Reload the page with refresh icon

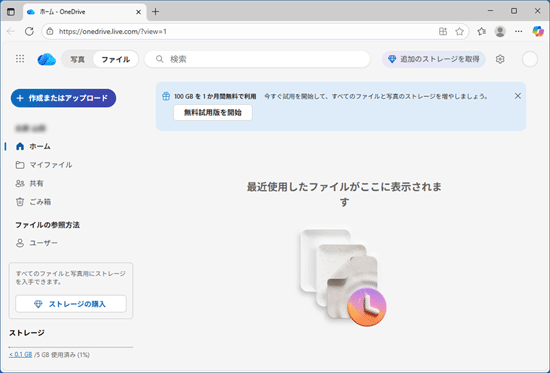(x=29, y=31)
